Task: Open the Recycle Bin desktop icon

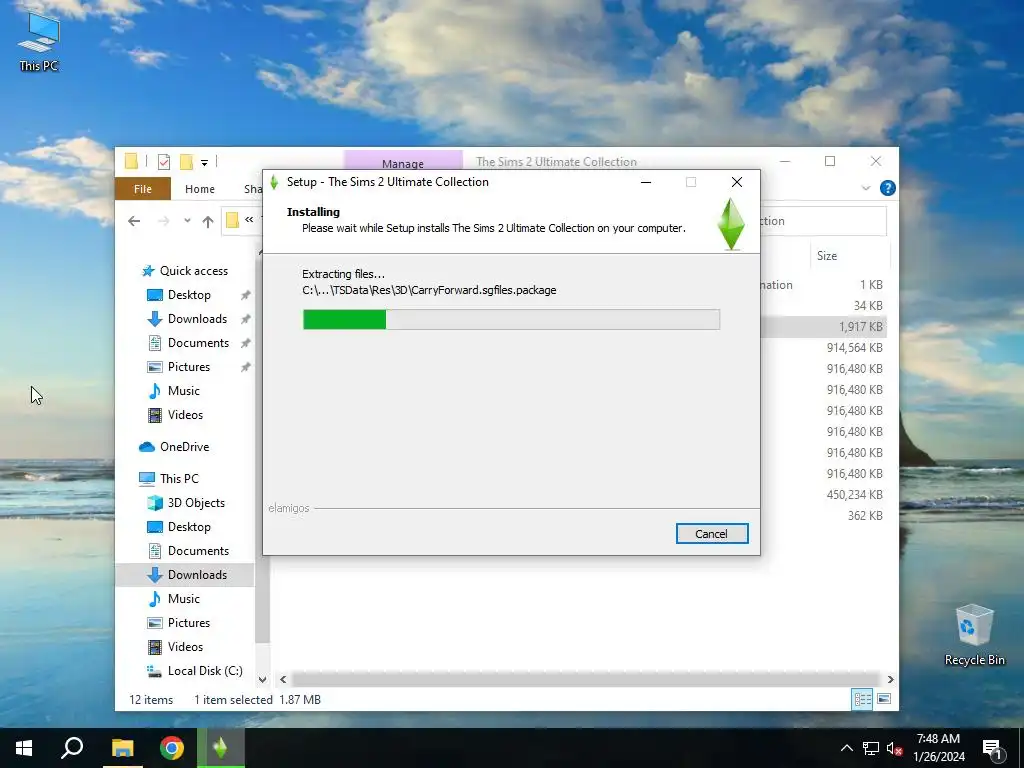Action: point(974,635)
